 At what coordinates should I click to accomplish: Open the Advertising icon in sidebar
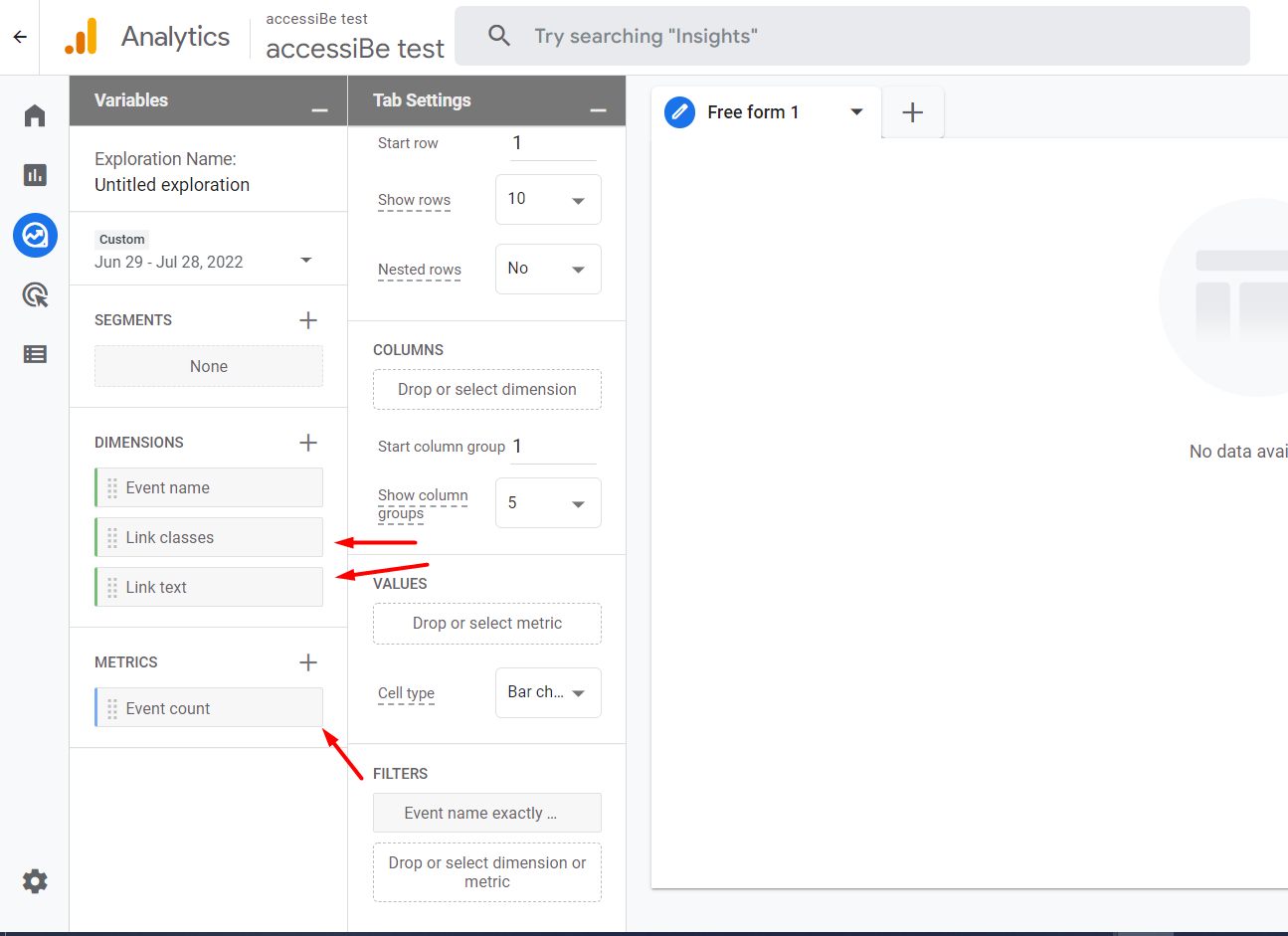35,294
